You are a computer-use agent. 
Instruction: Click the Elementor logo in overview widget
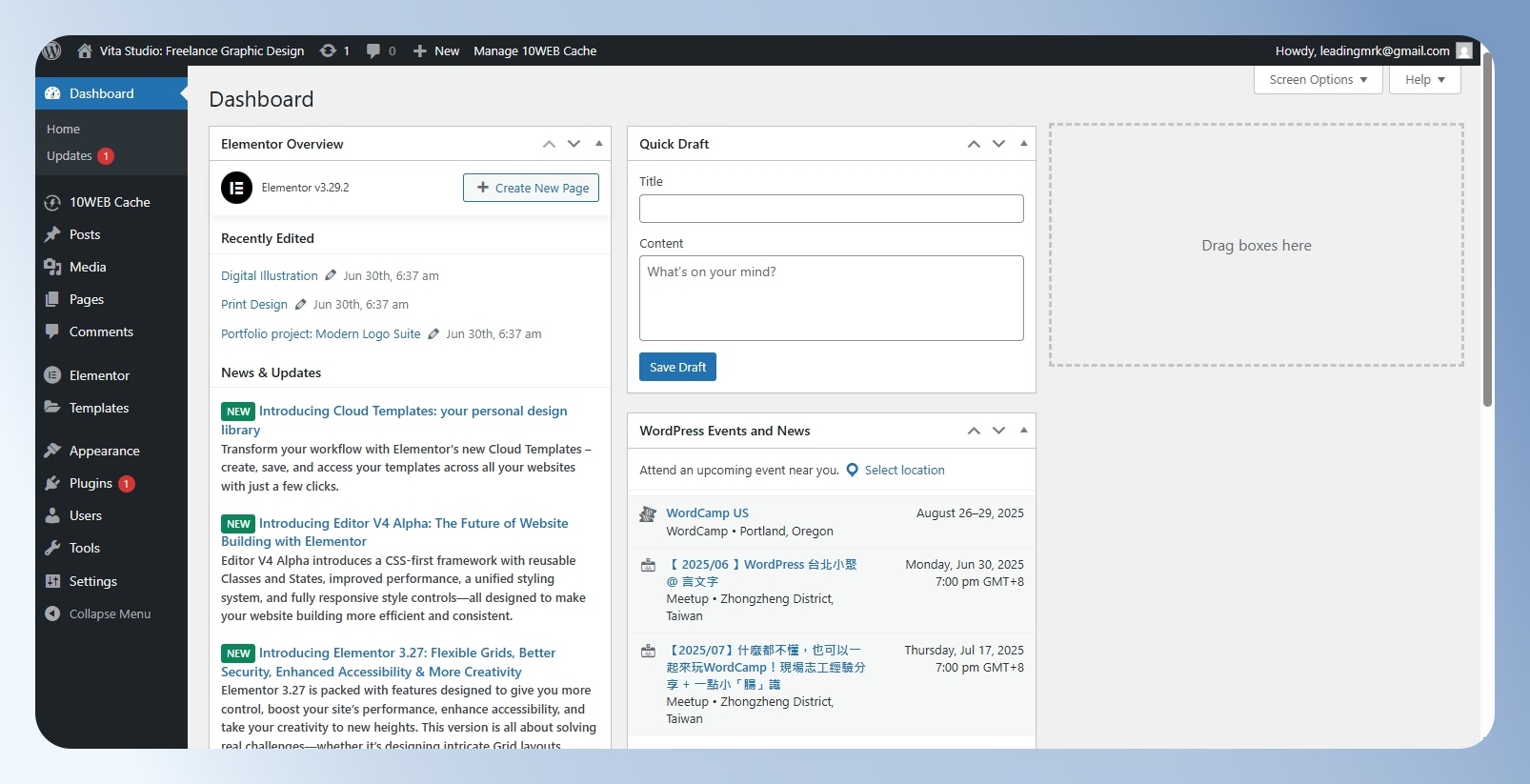coord(236,188)
